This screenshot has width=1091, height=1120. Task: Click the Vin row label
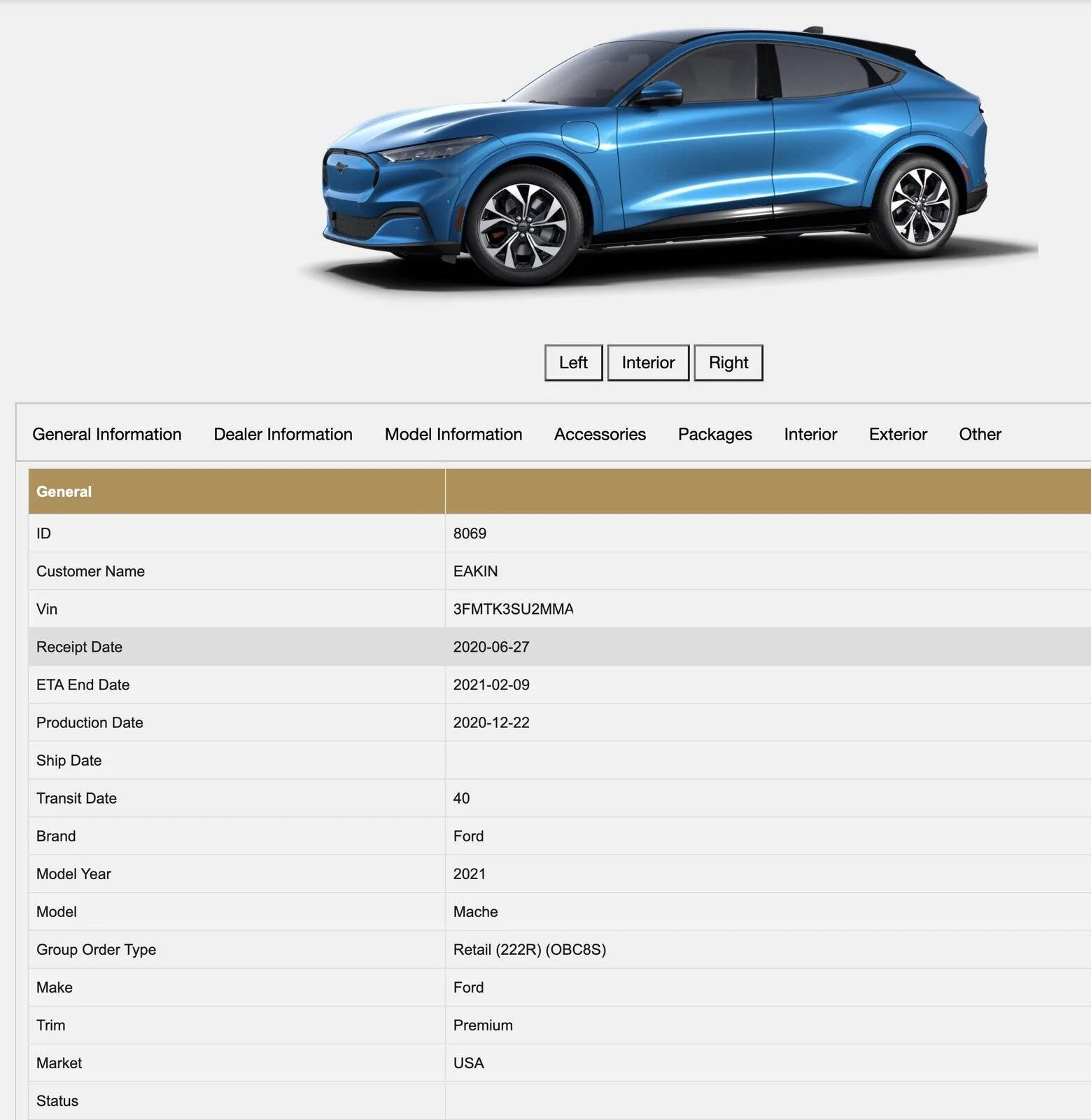[47, 609]
